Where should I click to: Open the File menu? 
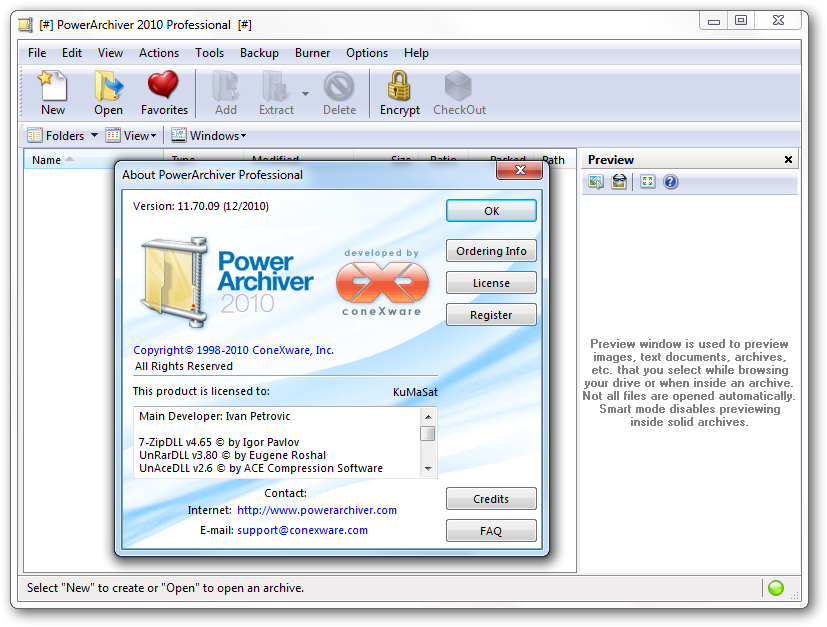coord(37,53)
